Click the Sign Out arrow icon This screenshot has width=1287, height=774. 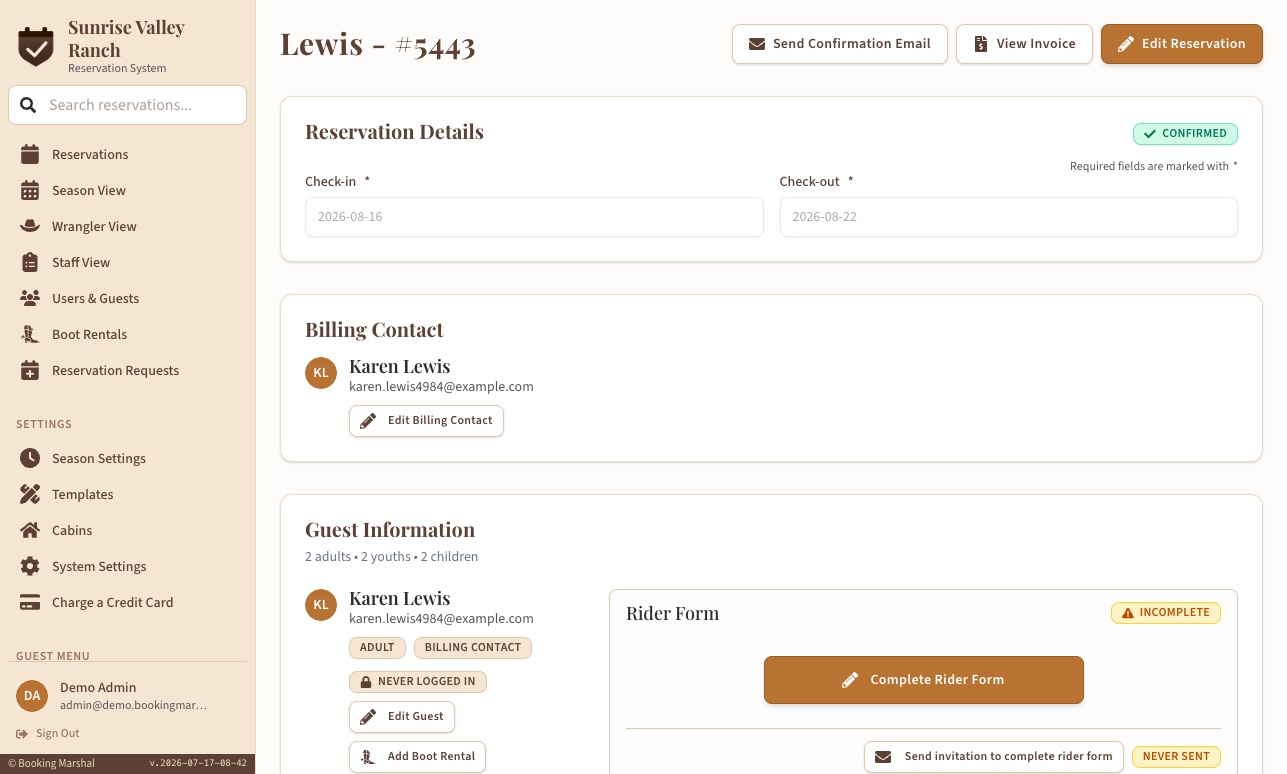click(22, 733)
